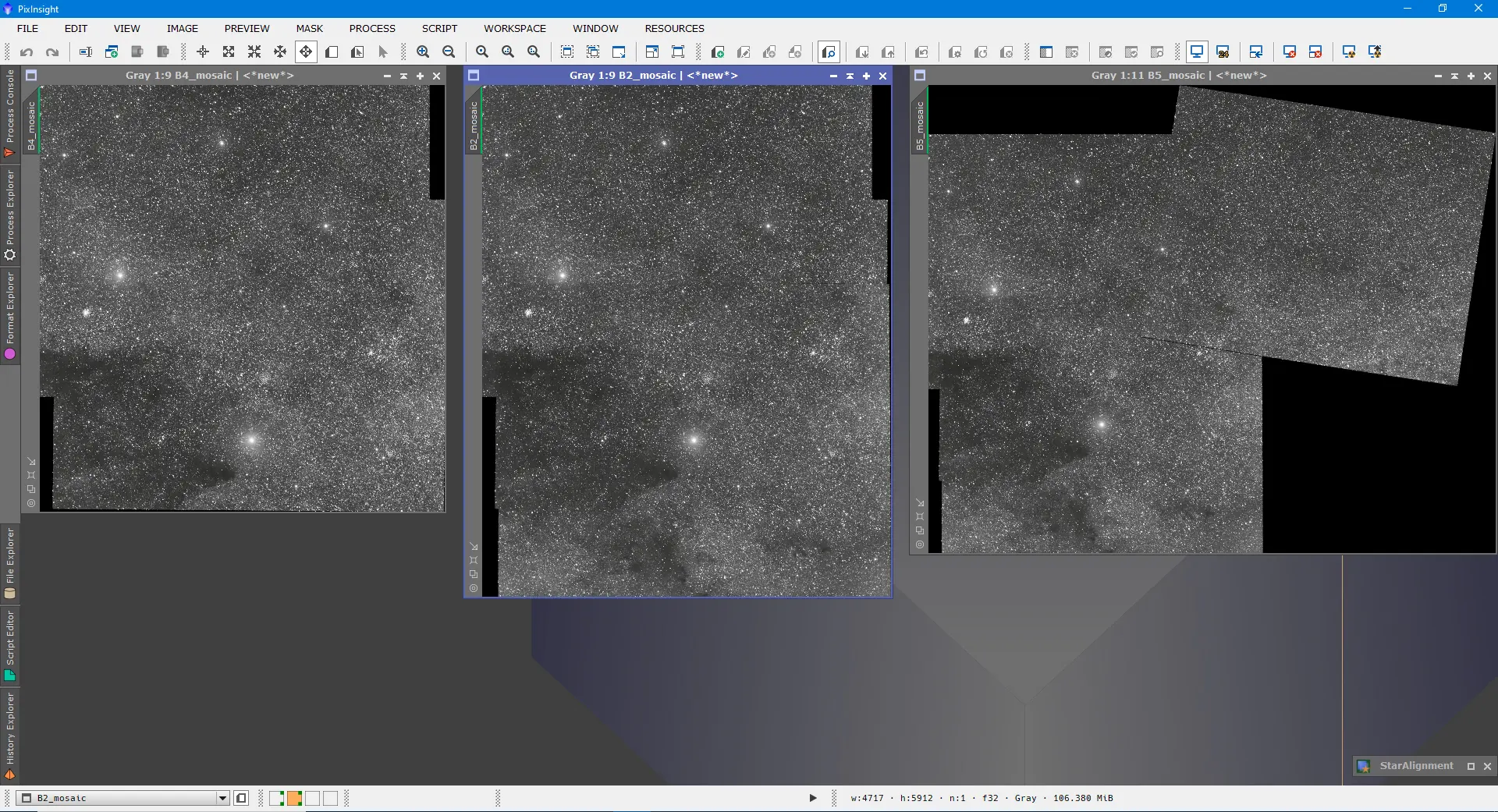Select the center-cross pan tool icon

[203, 52]
